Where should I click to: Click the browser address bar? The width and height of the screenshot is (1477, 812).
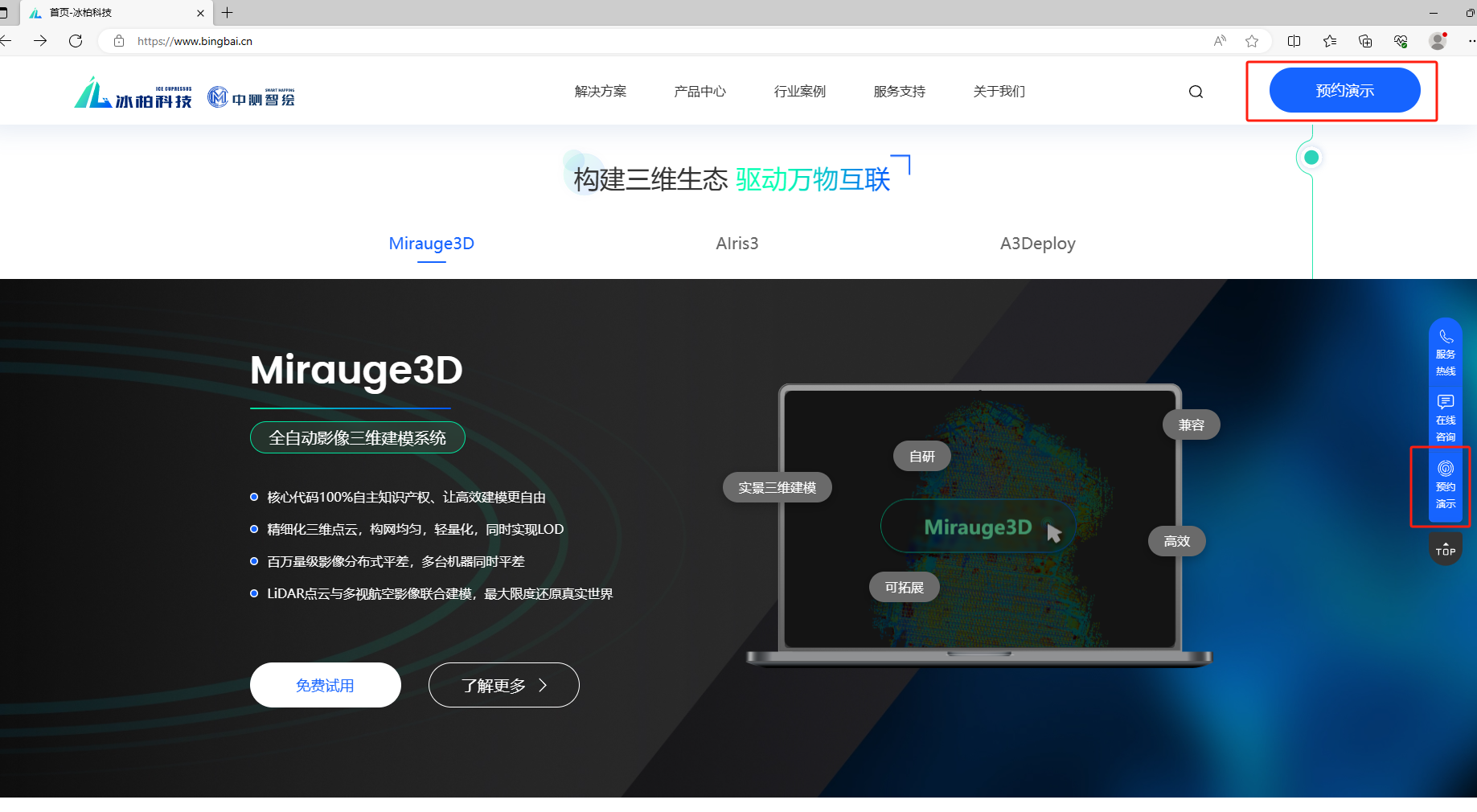(x=643, y=41)
